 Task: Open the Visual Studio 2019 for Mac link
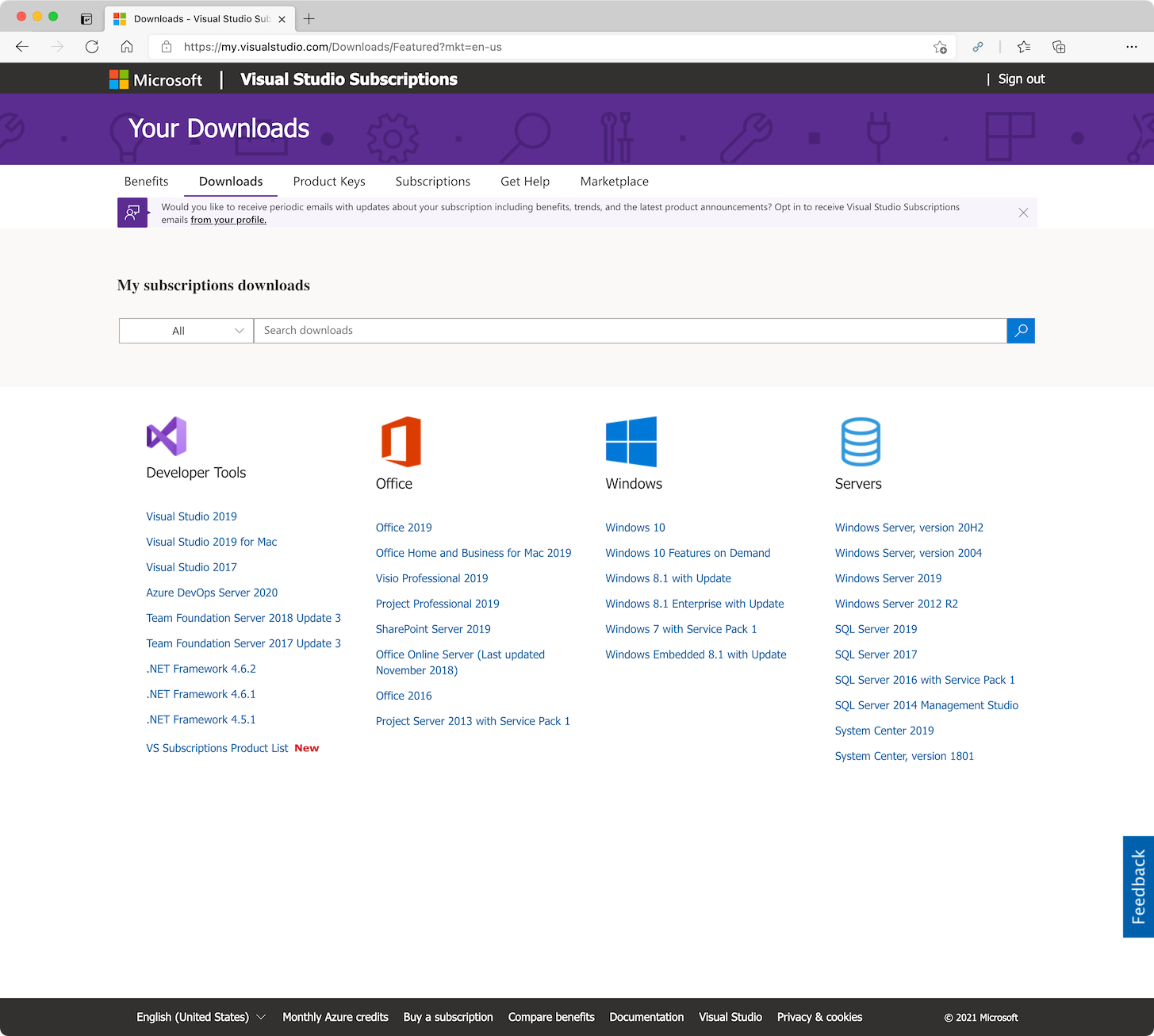coord(212,542)
